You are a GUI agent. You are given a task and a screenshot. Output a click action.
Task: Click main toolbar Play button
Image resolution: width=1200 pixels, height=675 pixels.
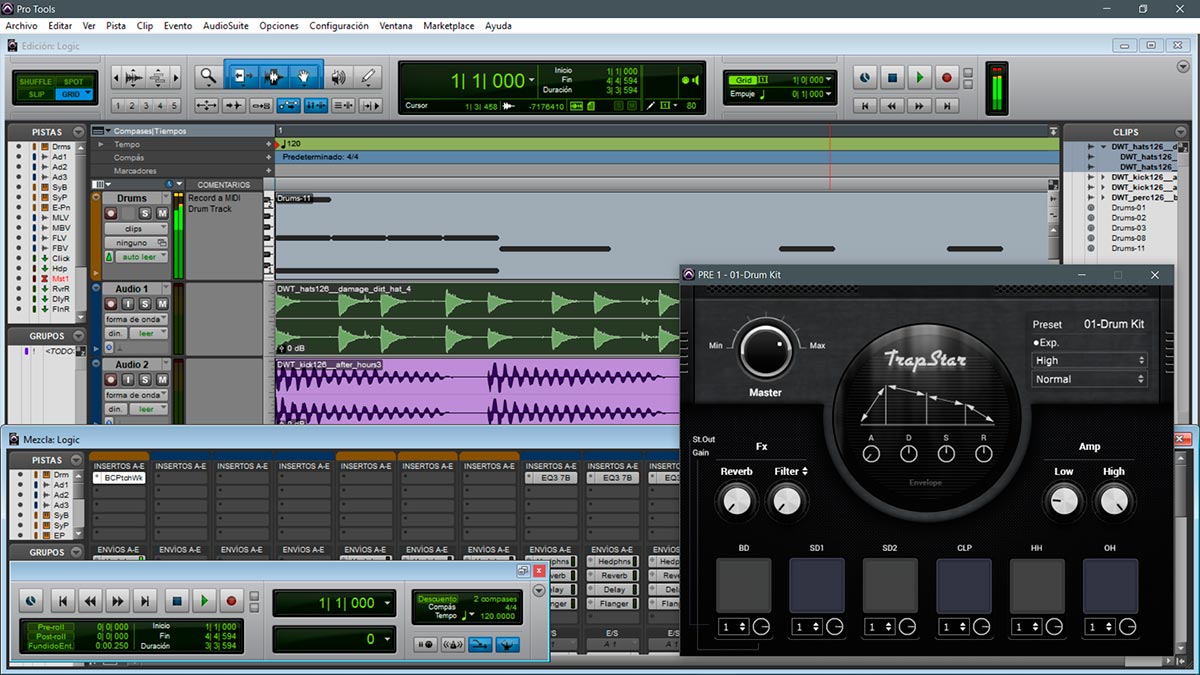click(x=919, y=77)
